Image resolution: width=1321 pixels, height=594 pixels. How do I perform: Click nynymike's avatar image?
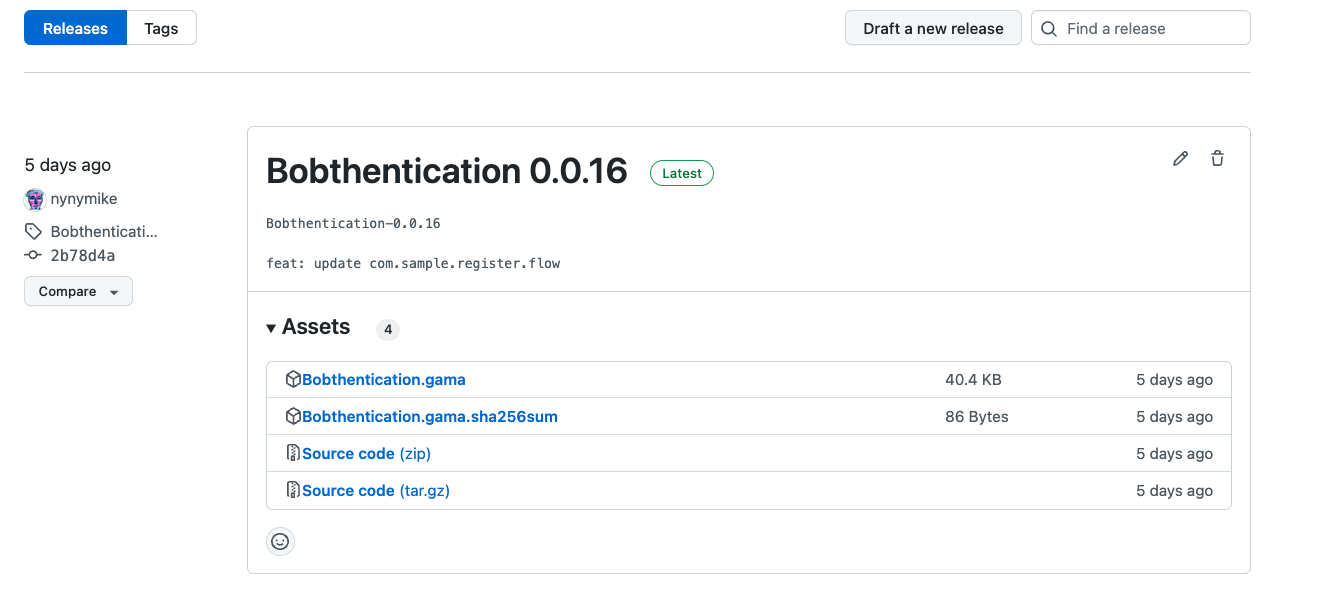point(35,199)
